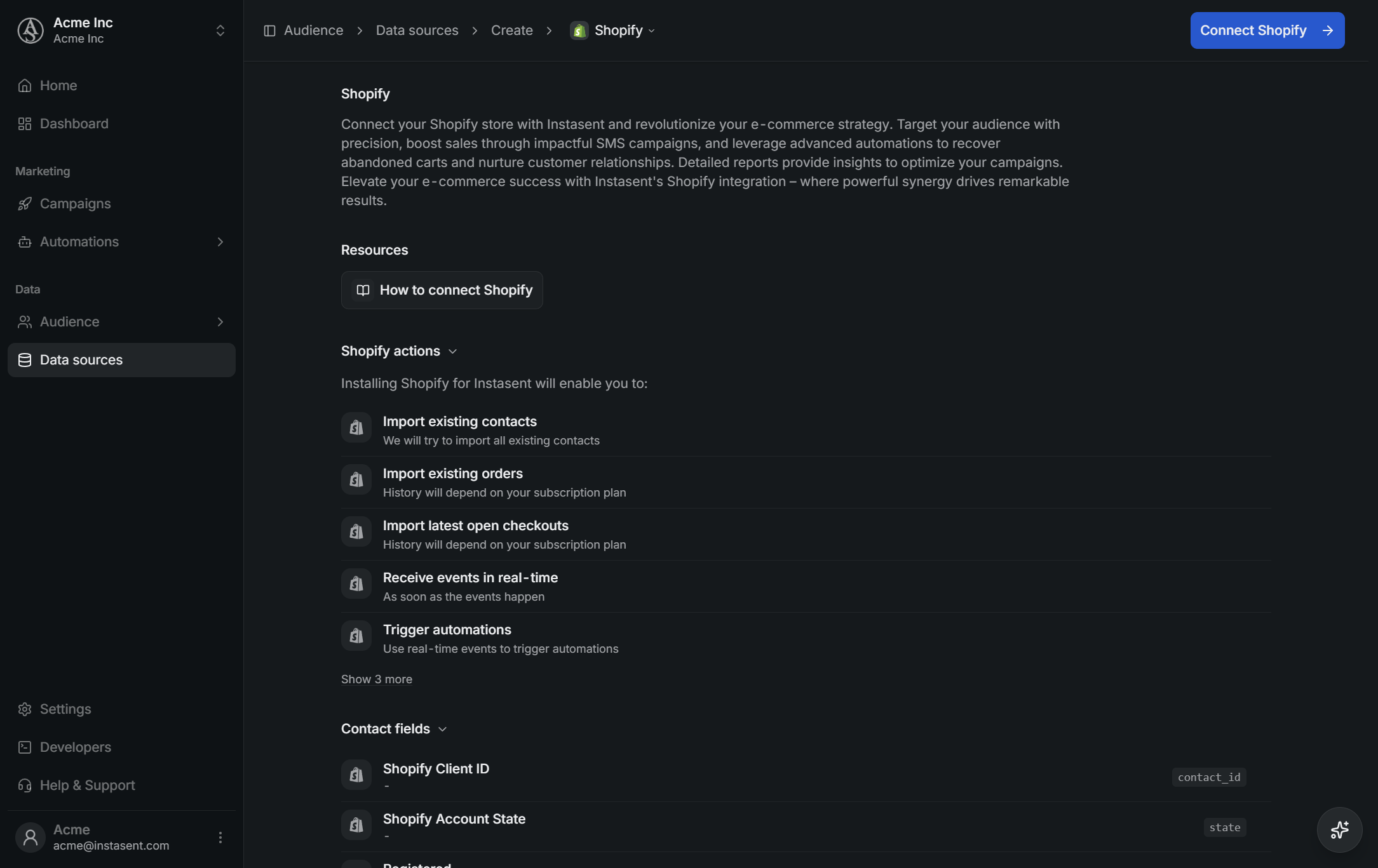Click the sidebar toggle icon beside Audience breadcrumb
Image resolution: width=1378 pixels, height=868 pixels.
point(269,30)
